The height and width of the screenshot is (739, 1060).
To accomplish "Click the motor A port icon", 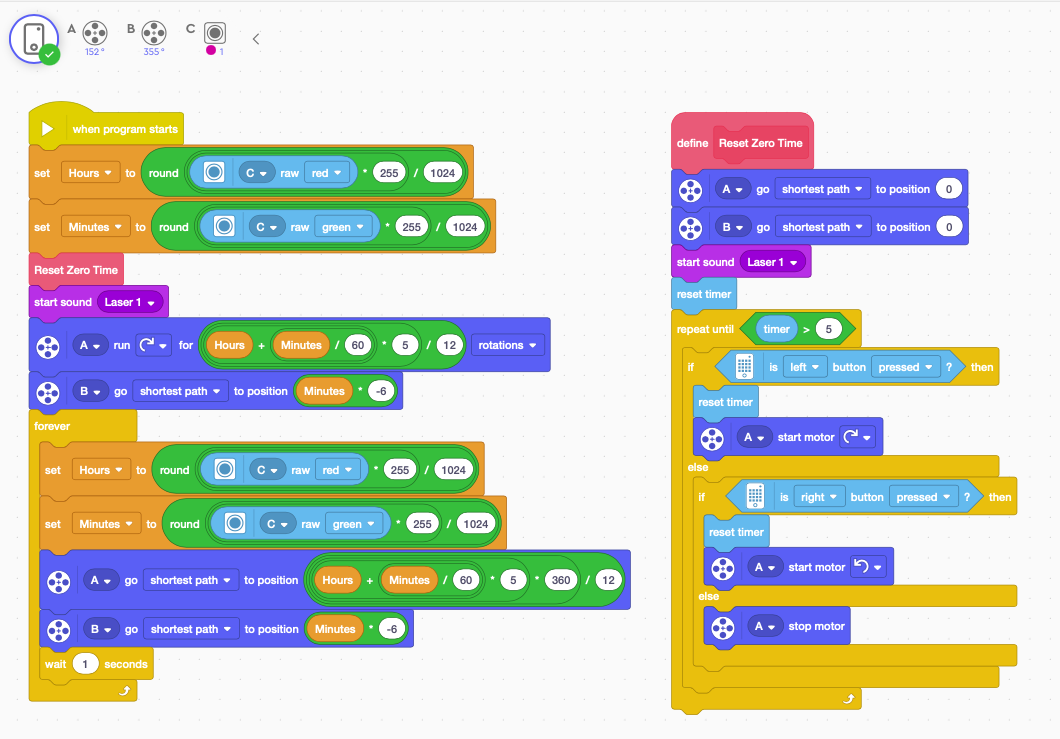I will tap(96, 32).
